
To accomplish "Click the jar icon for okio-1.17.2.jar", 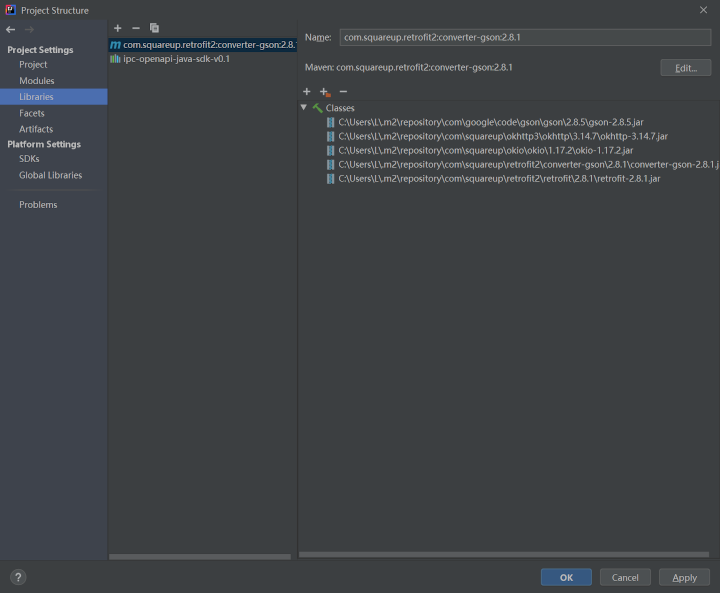I will [x=330, y=151].
